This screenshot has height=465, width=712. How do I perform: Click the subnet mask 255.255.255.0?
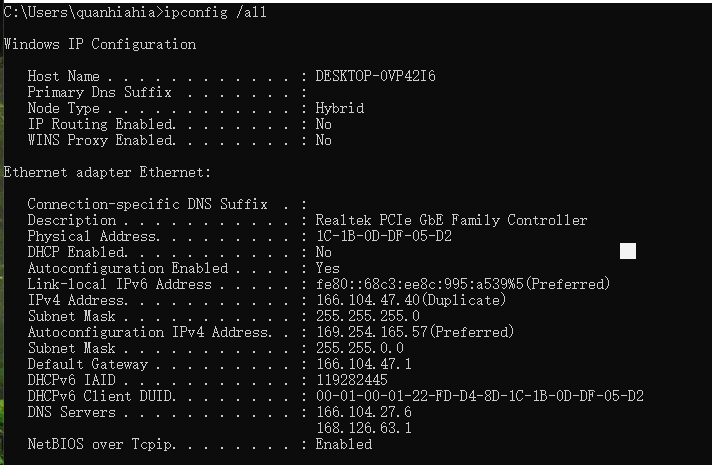click(x=368, y=316)
